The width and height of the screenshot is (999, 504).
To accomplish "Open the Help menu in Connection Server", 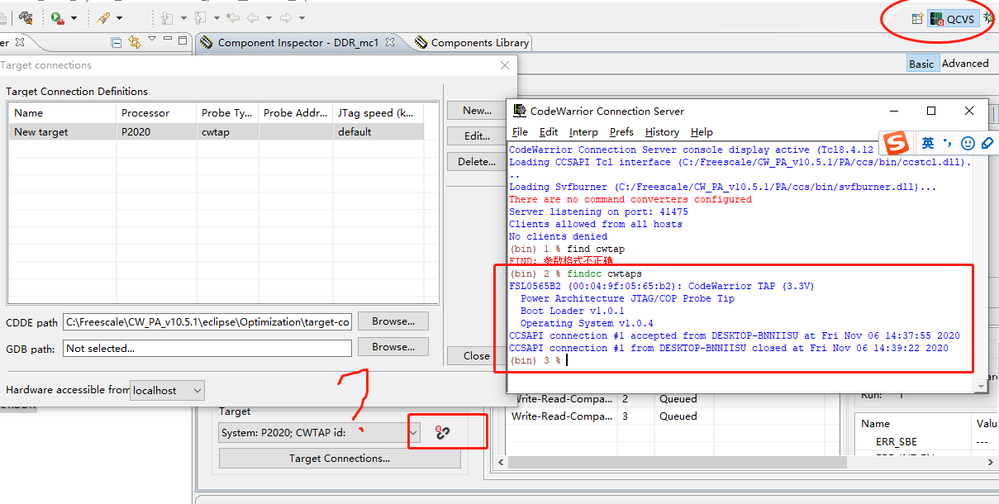I will point(701,132).
